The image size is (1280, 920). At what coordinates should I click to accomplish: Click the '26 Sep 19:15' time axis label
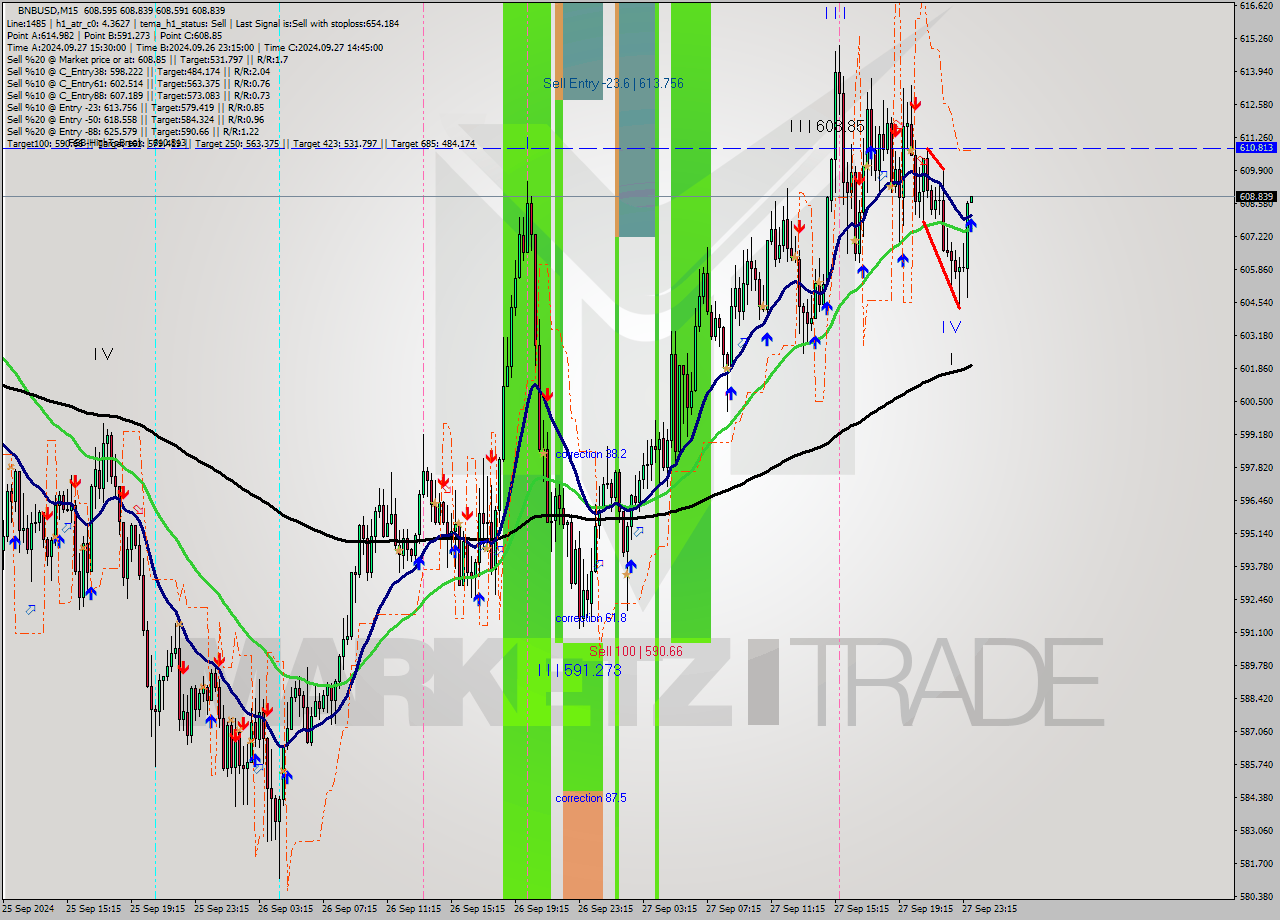(541, 909)
